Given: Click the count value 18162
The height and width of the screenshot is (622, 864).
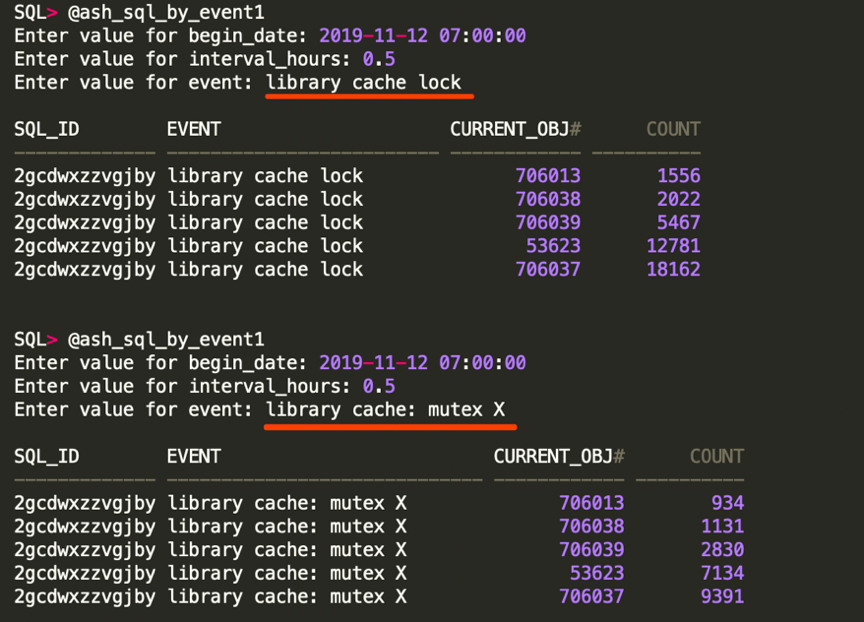Looking at the screenshot, I should click(673, 269).
